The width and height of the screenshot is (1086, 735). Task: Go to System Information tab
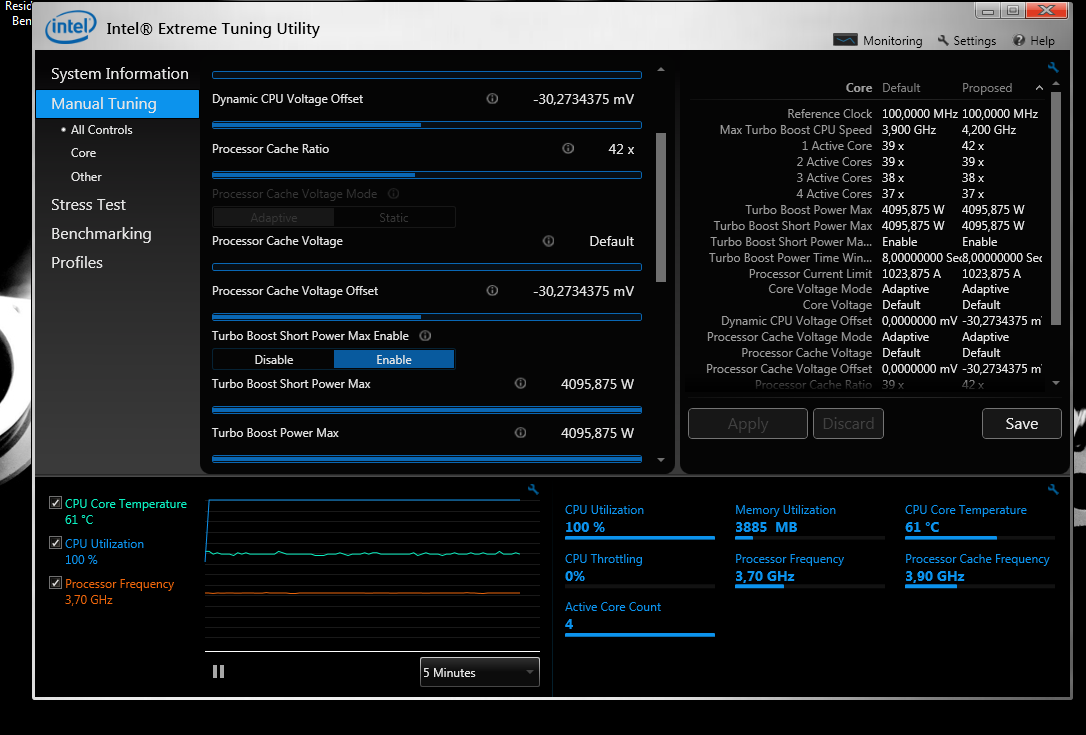pos(119,73)
